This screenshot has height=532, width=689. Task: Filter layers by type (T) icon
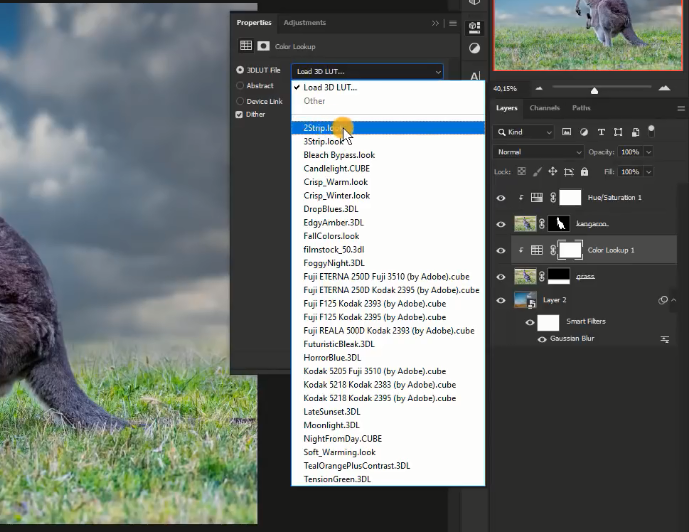pyautogui.click(x=601, y=132)
